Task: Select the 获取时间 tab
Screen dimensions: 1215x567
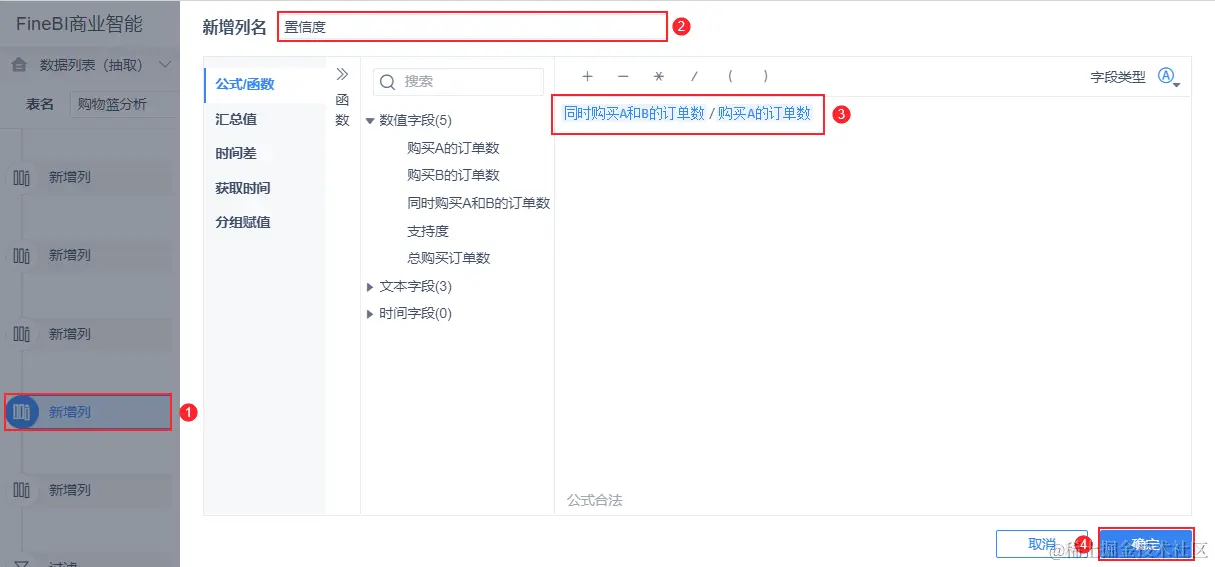Action: click(265, 188)
